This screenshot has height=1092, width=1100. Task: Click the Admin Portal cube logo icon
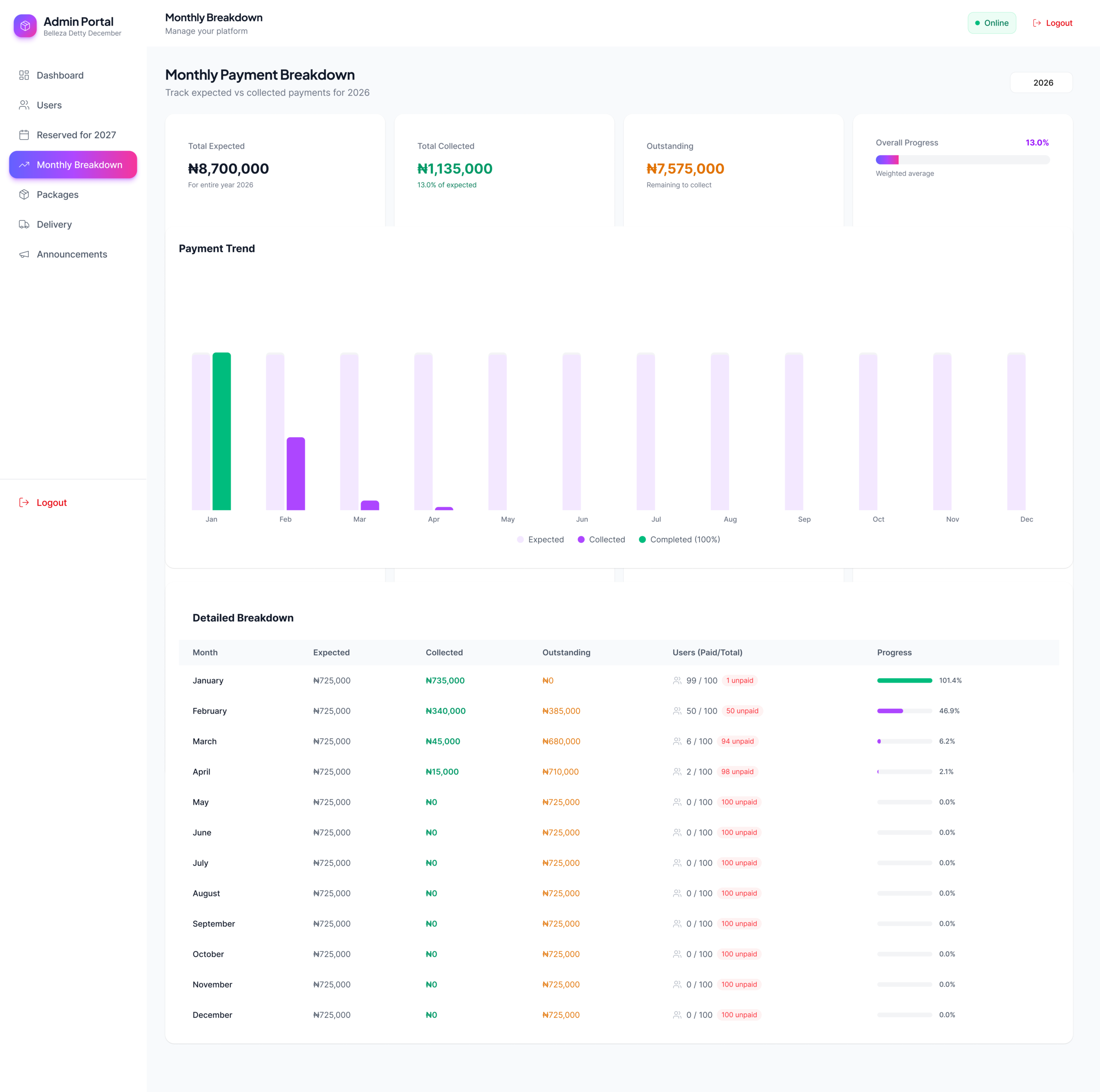[25, 26]
